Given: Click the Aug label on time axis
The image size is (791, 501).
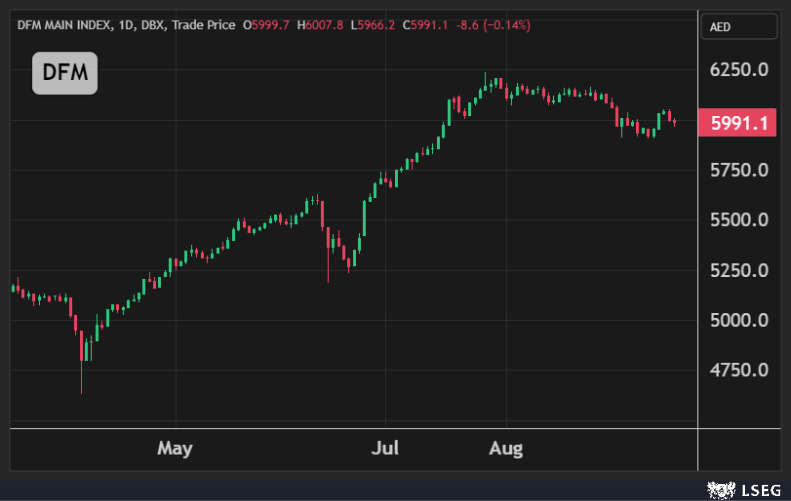Looking at the screenshot, I should tap(506, 447).
